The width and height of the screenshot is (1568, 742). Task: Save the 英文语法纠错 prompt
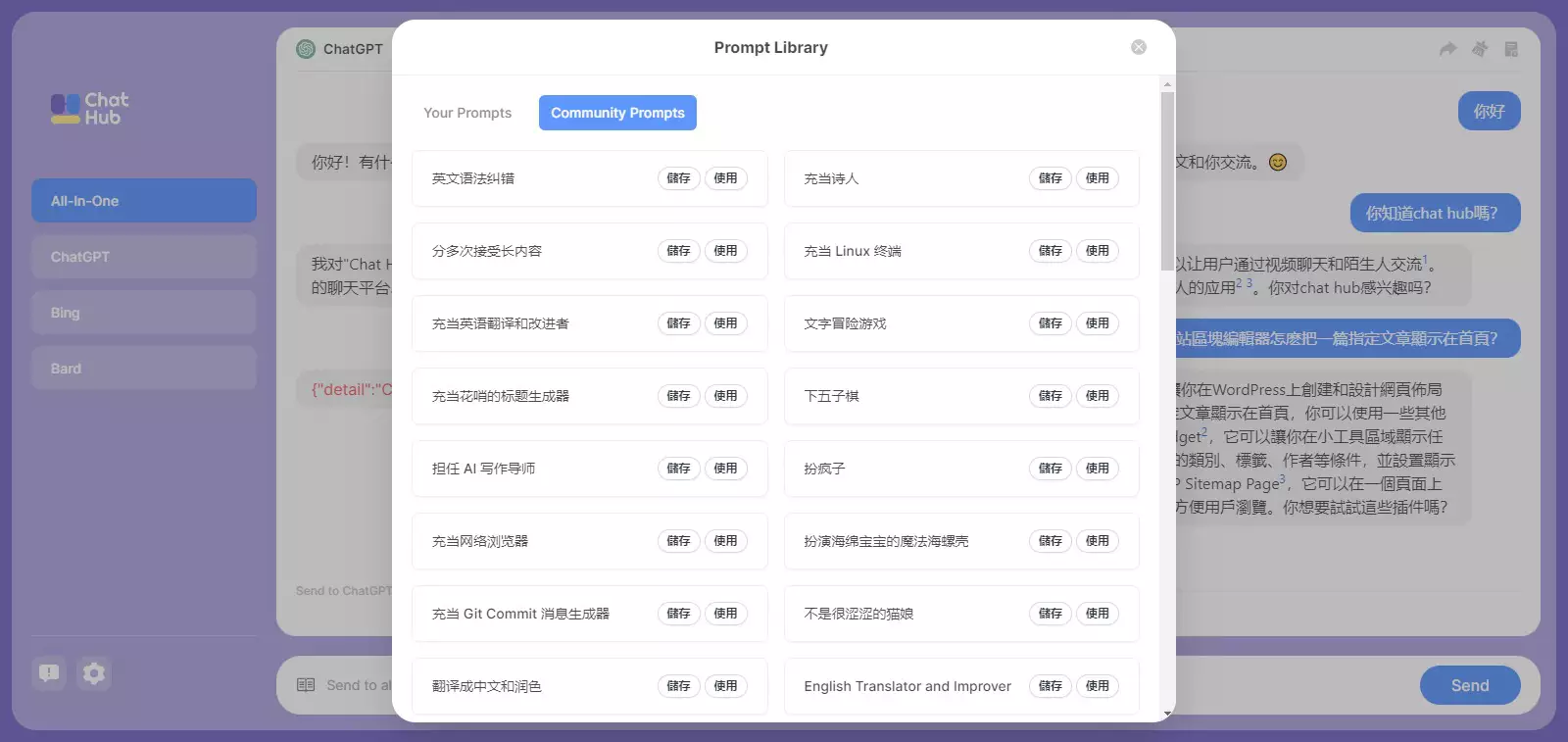678,178
